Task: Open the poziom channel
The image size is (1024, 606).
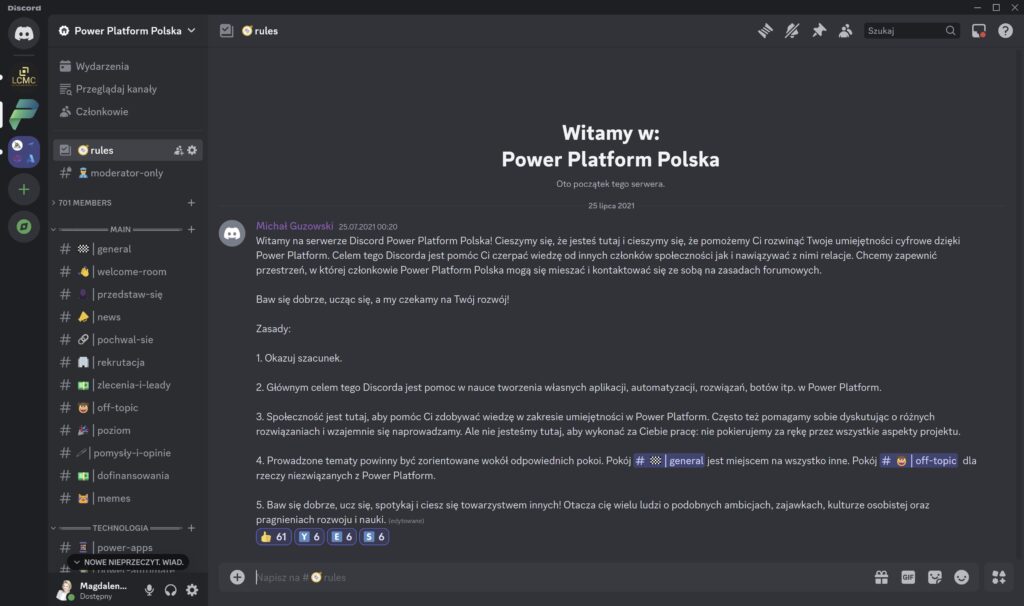Action: [127, 430]
